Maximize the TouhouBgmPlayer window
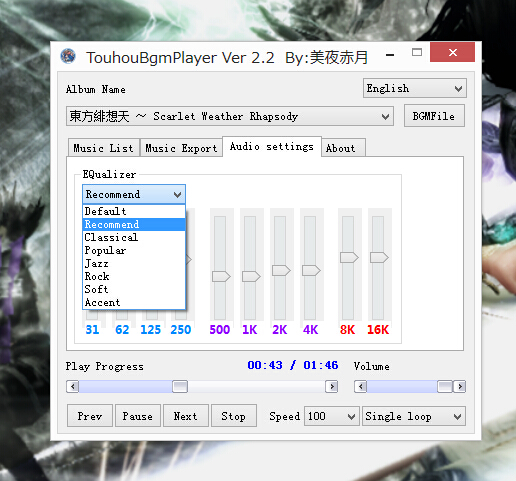 pos(417,52)
